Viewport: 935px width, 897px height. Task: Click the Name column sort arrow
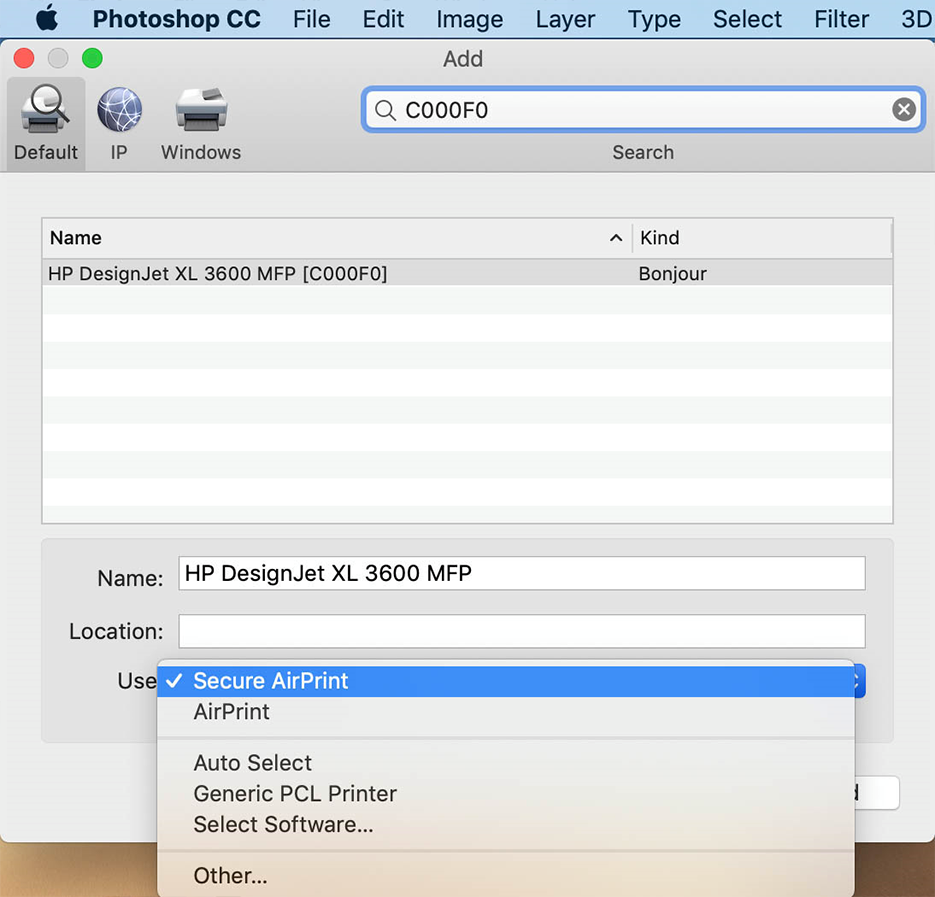[x=618, y=238]
